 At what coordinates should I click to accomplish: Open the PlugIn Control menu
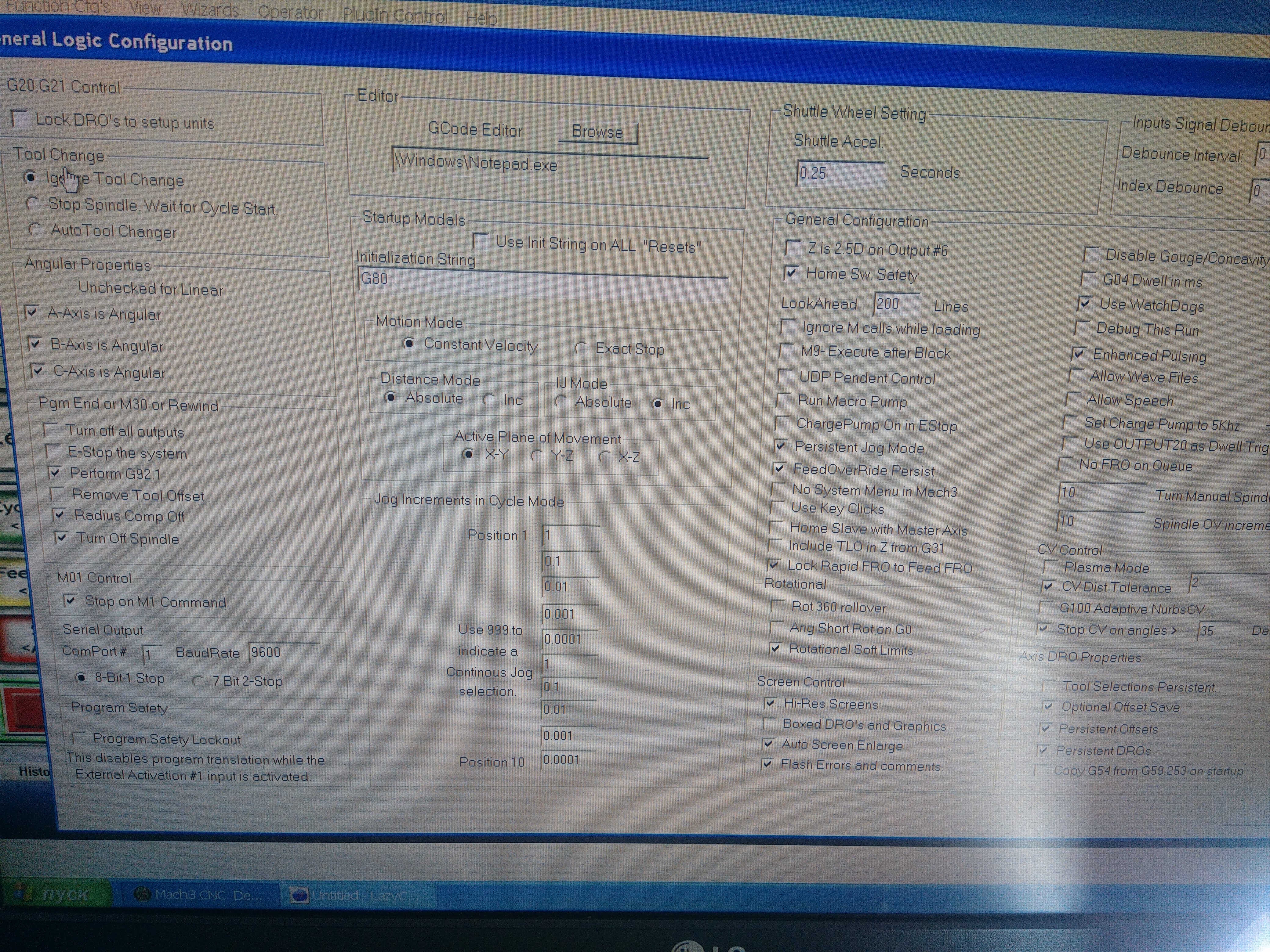coord(394,15)
